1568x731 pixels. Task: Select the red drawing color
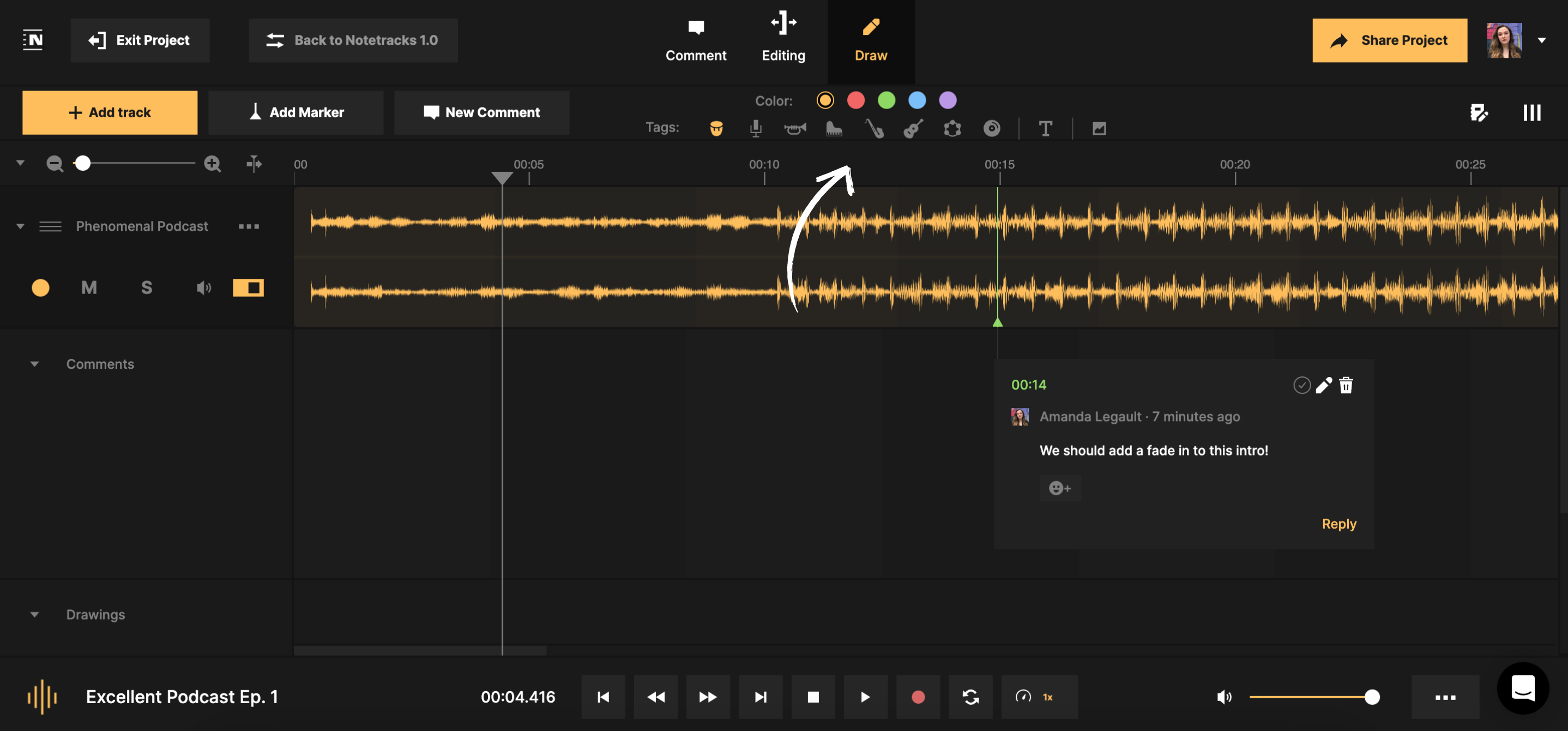coord(856,100)
